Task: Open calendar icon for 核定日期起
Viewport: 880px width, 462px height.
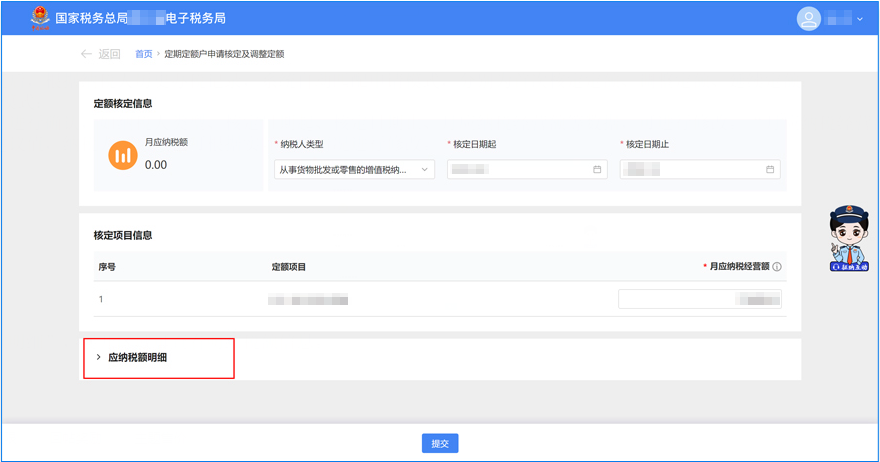Action: (597, 170)
